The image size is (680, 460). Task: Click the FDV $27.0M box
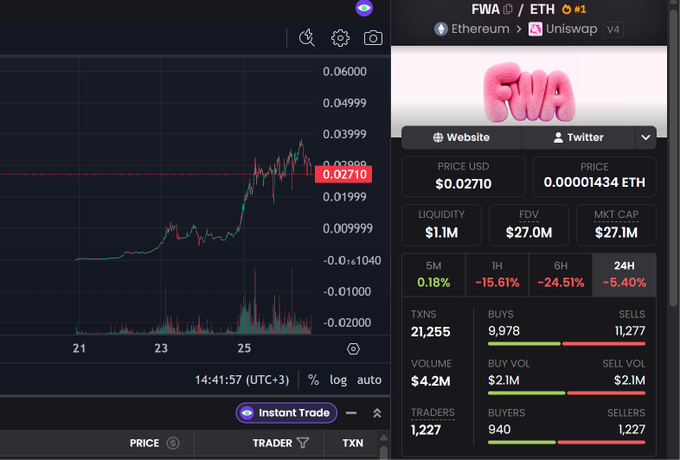(x=529, y=225)
